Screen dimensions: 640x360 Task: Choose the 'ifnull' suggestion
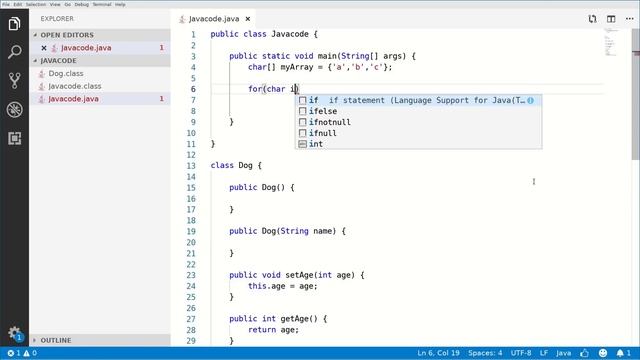pyautogui.click(x=418, y=133)
